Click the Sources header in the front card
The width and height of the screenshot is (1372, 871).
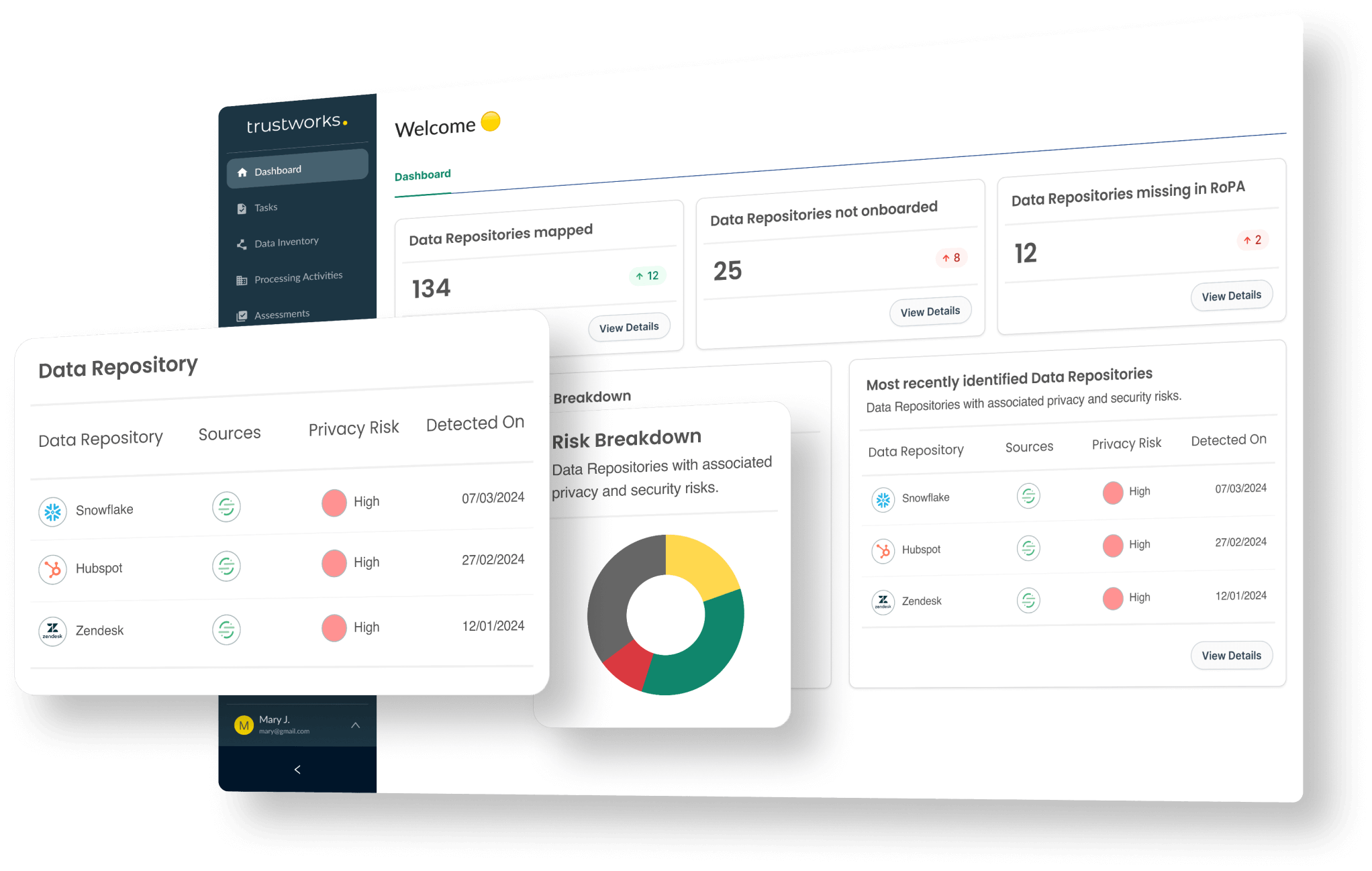click(x=230, y=433)
